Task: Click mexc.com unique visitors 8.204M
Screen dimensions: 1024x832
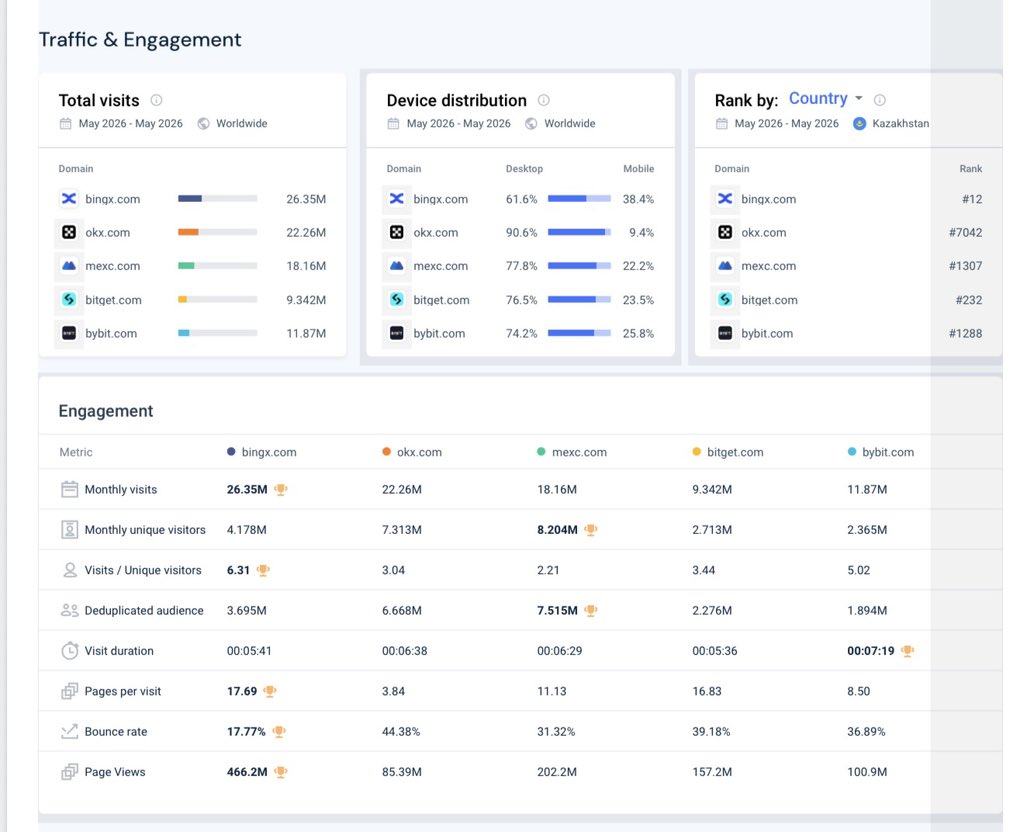Action: (557, 530)
